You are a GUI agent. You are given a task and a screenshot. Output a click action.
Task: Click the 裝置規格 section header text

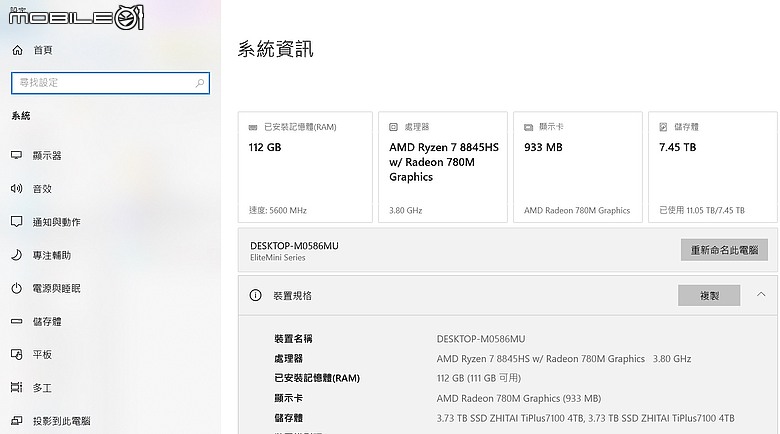[x=292, y=296]
